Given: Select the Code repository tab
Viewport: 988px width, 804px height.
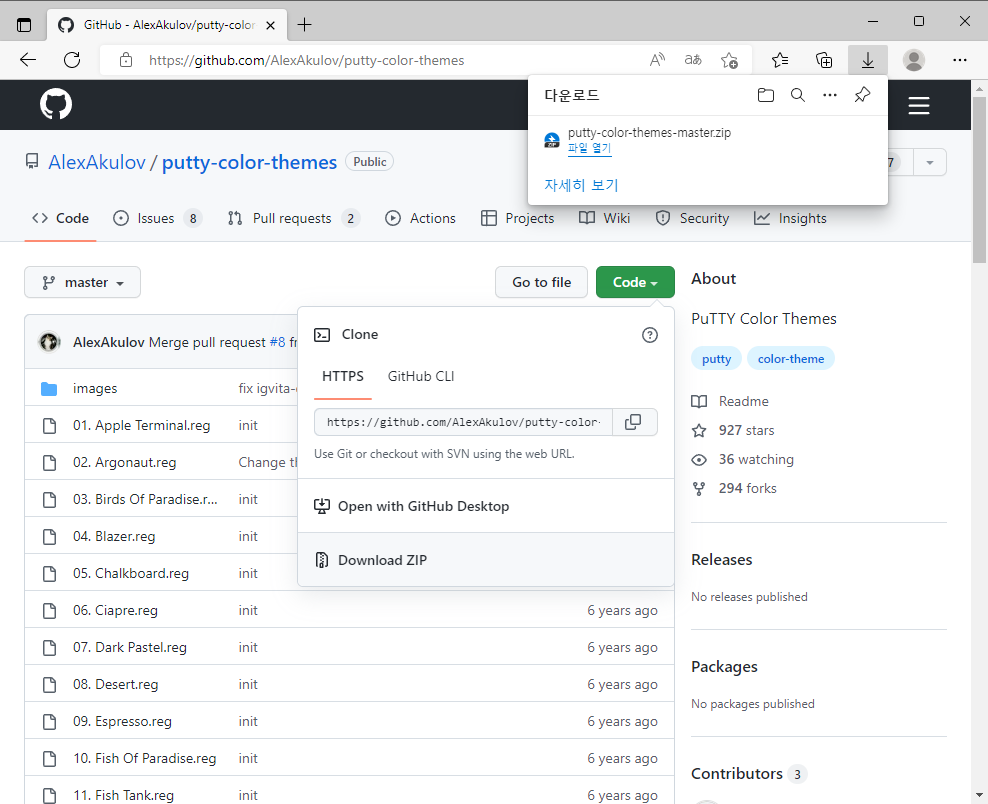Looking at the screenshot, I should (x=60, y=218).
